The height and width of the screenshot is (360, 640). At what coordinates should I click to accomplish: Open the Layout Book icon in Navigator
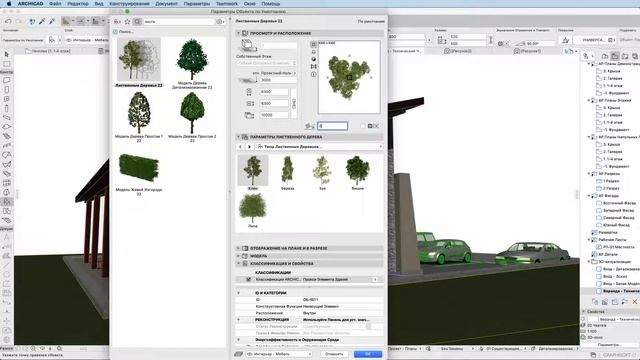pos(625,56)
